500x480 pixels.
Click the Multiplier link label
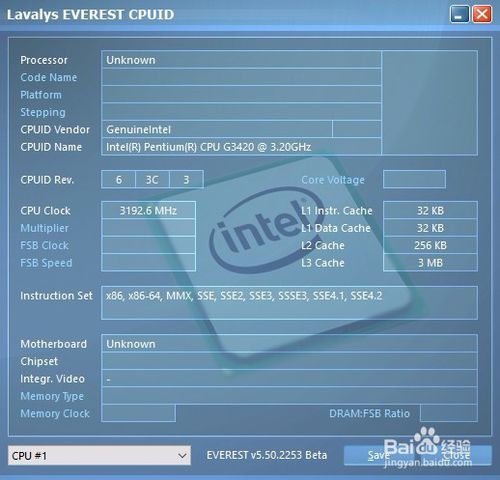45,228
